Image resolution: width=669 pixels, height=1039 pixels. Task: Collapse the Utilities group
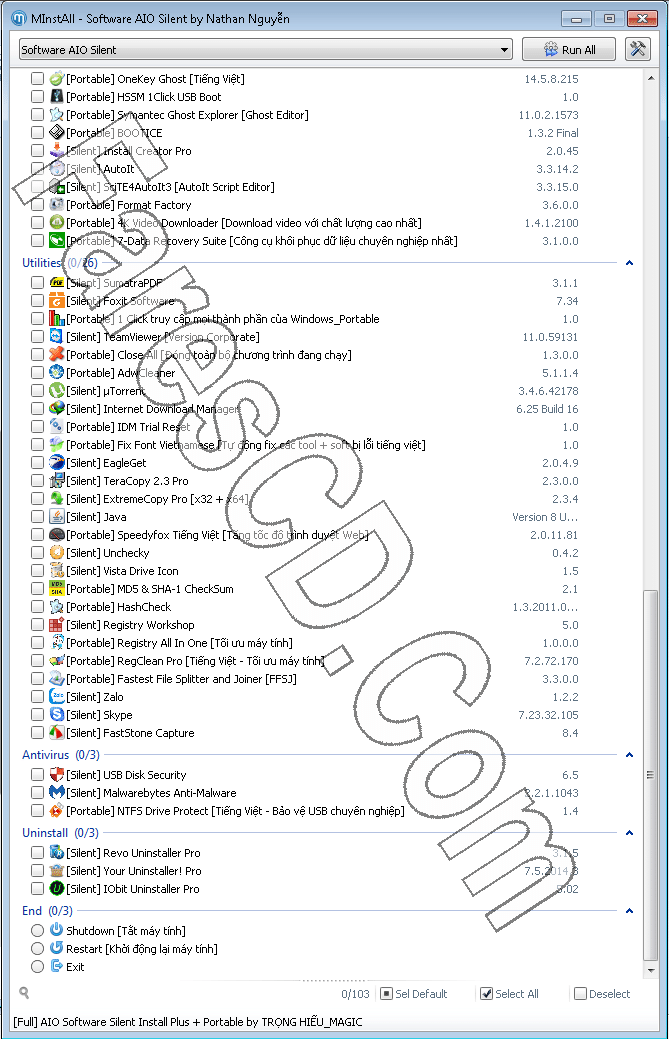629,263
